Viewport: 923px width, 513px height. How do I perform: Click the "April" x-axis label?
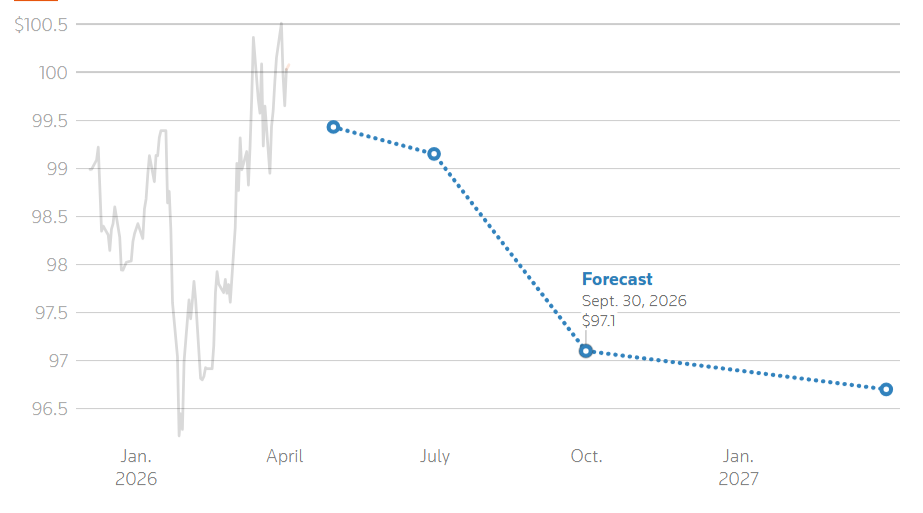coord(285,457)
